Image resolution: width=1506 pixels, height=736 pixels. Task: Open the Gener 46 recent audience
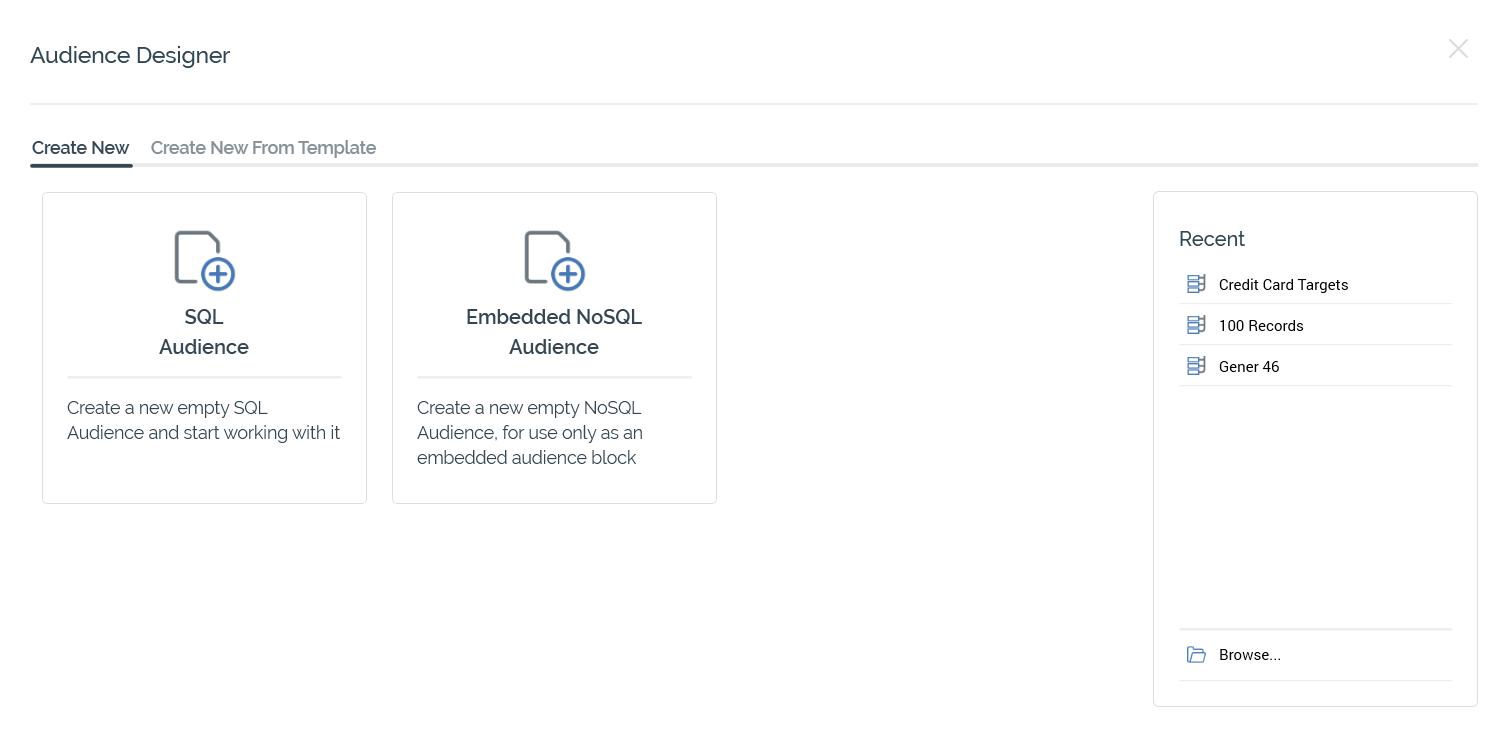(1249, 367)
